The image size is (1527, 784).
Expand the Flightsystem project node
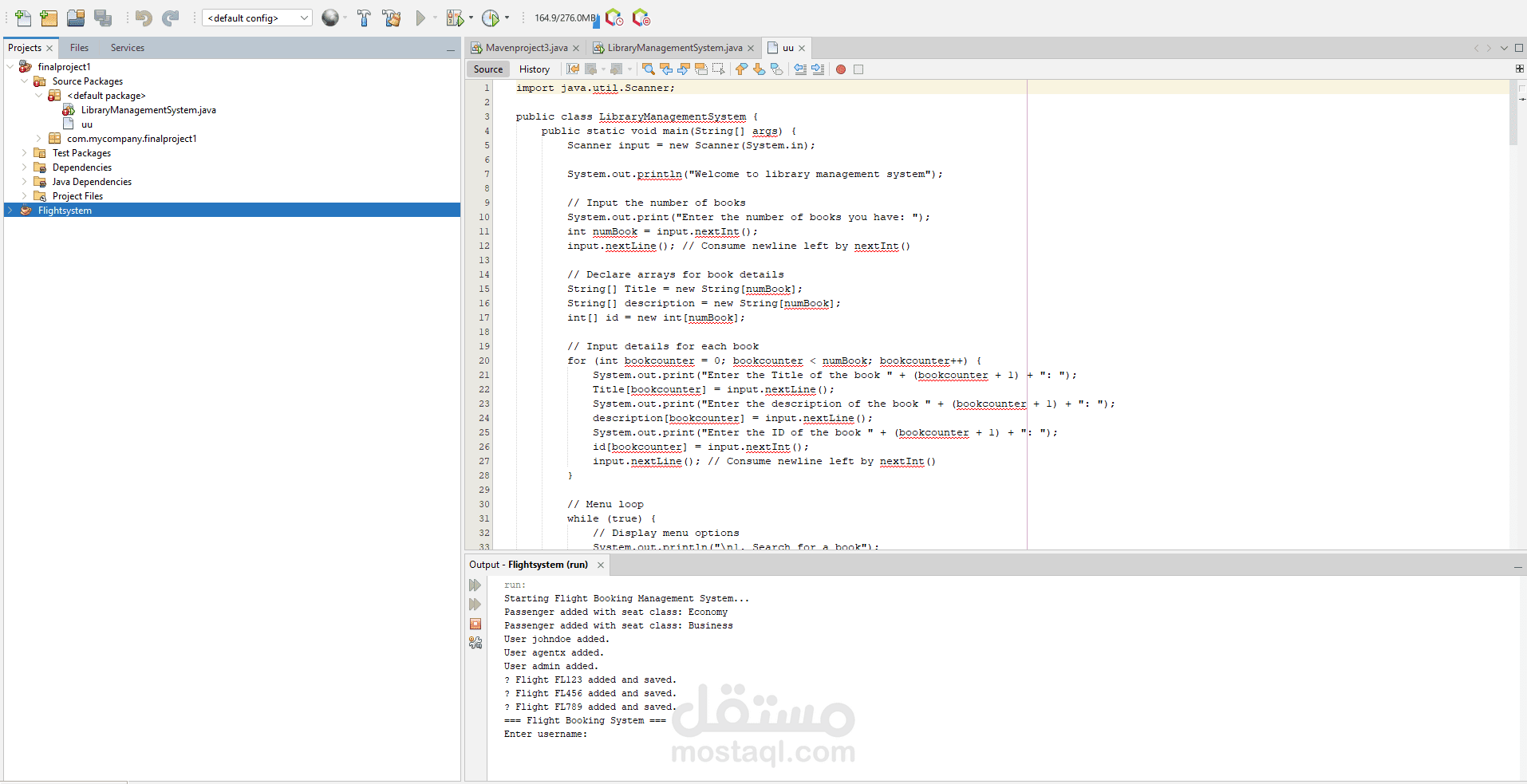tap(10, 211)
